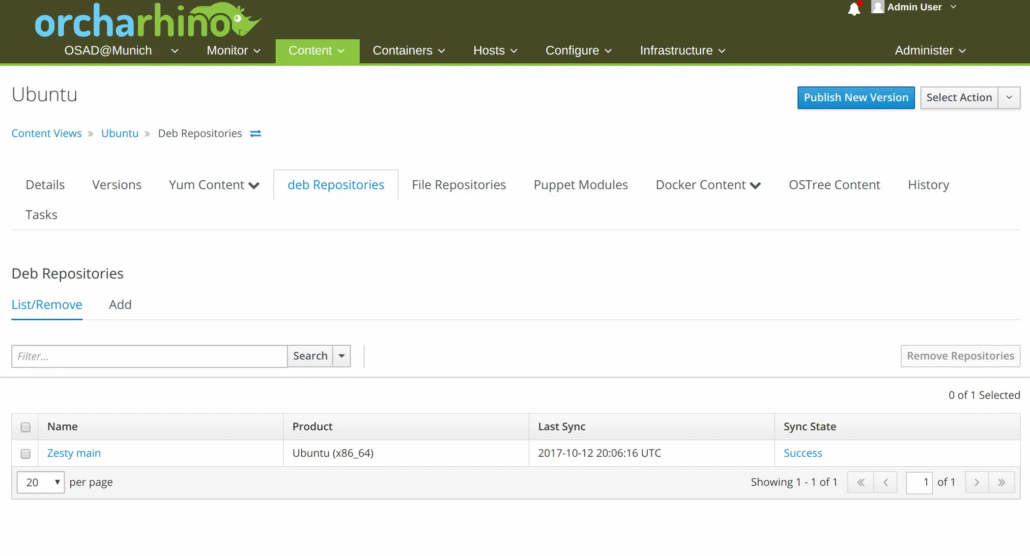Click the notification bell icon
The image size is (1030, 556).
[854, 9]
